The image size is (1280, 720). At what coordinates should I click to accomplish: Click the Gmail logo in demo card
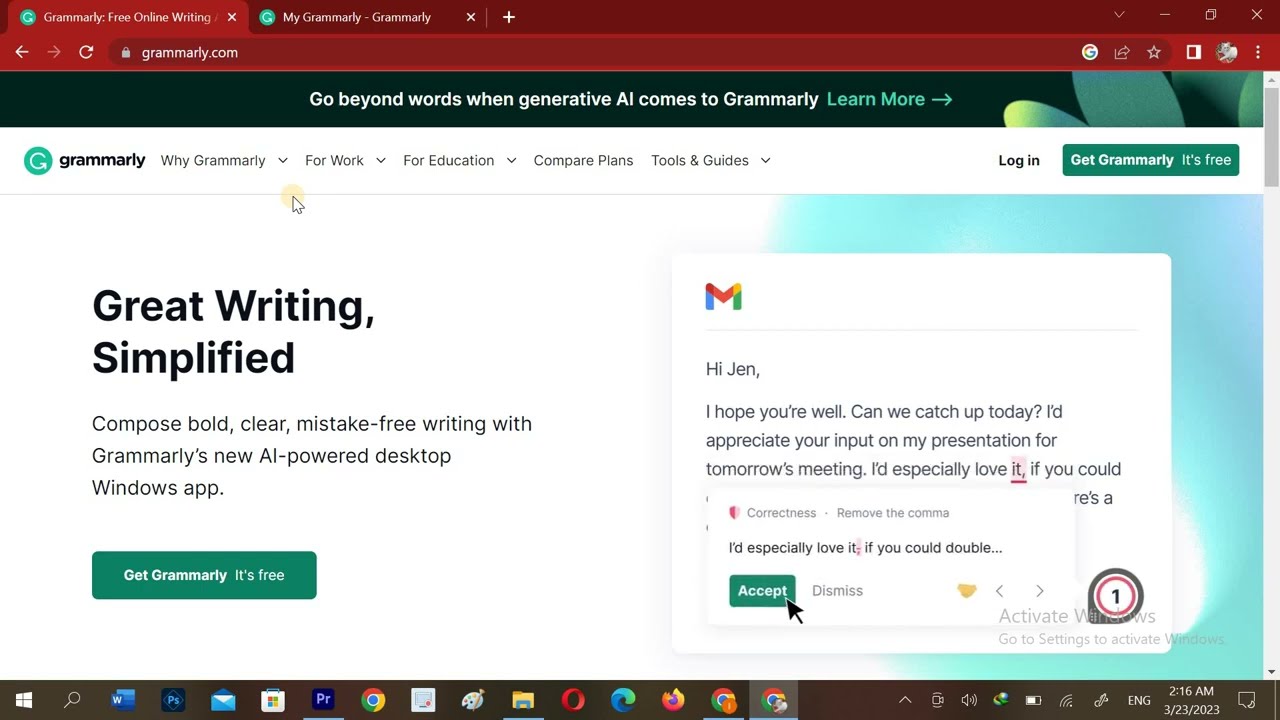click(x=723, y=296)
